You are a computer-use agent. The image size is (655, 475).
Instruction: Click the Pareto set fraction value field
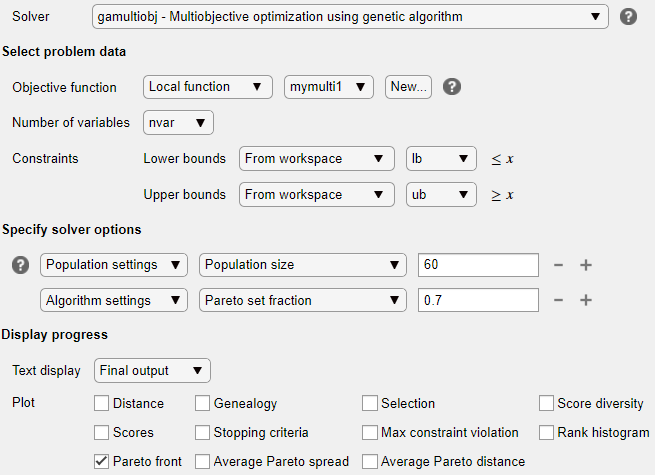(478, 300)
